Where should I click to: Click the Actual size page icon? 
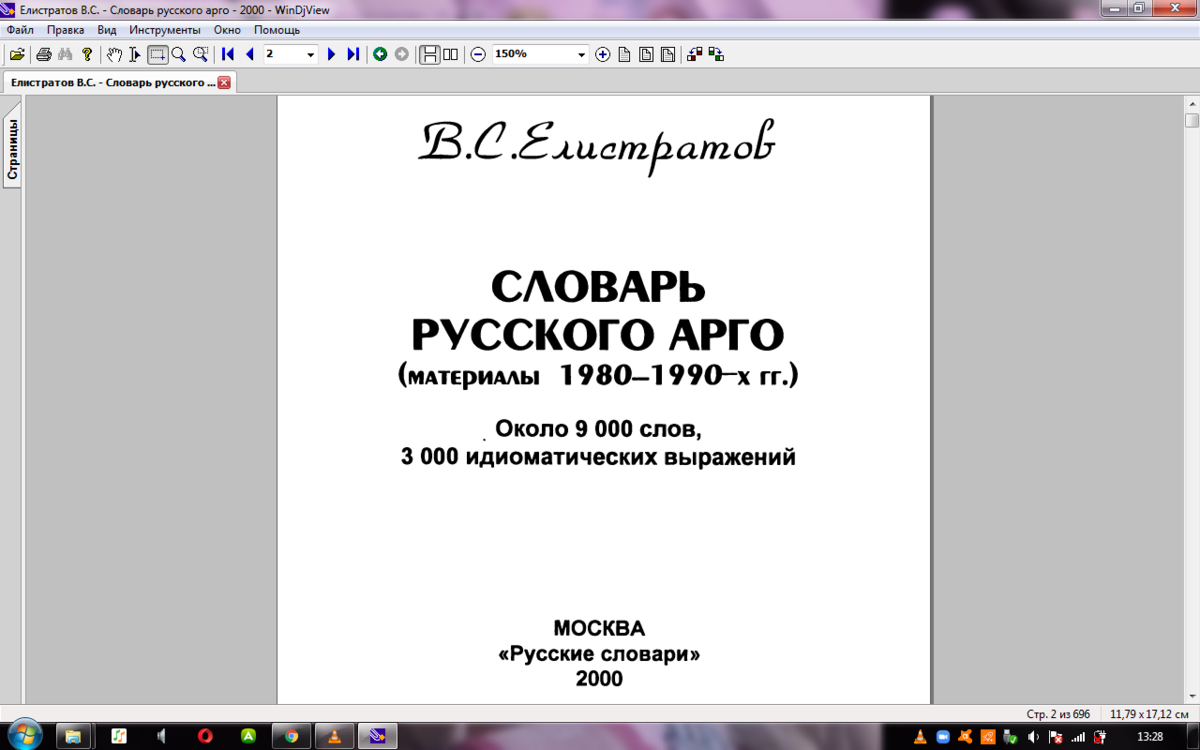624,54
